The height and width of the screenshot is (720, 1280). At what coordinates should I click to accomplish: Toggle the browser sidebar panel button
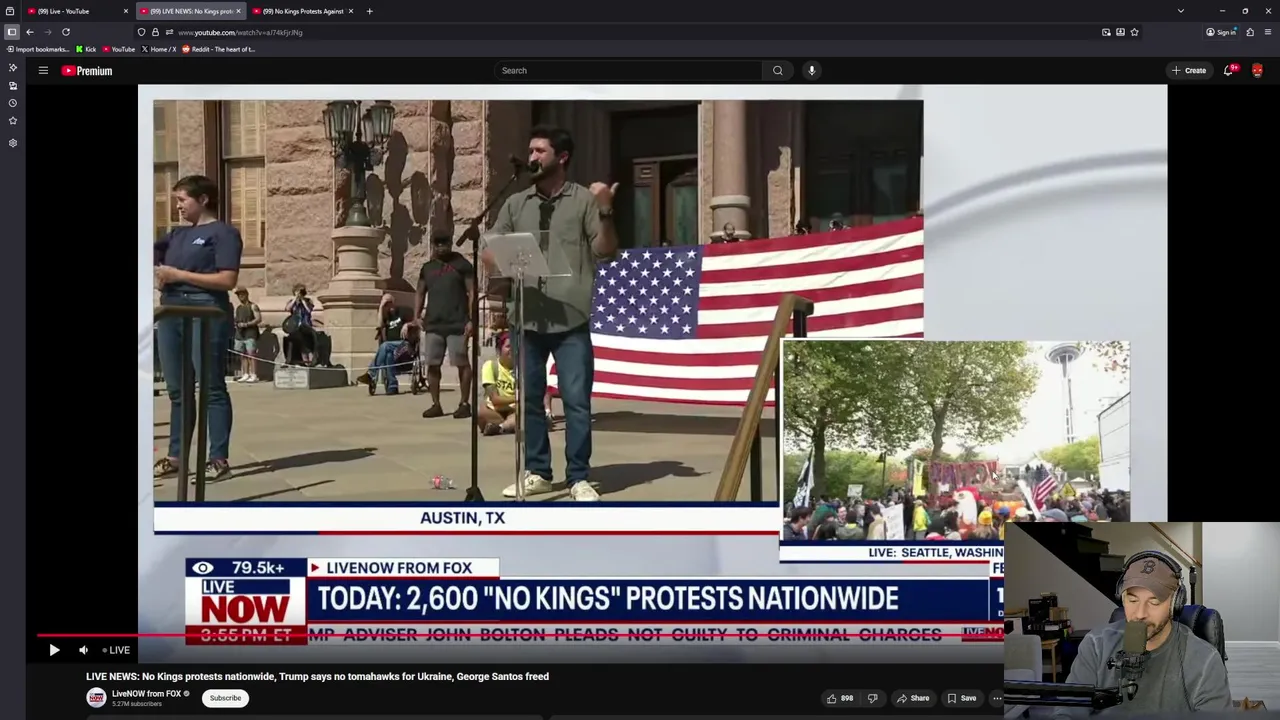[x=11, y=32]
